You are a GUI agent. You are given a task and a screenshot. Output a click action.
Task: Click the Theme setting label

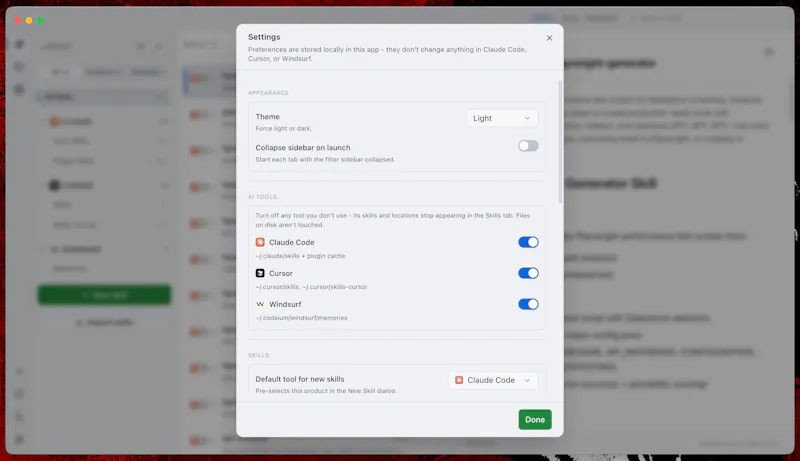tap(267, 117)
